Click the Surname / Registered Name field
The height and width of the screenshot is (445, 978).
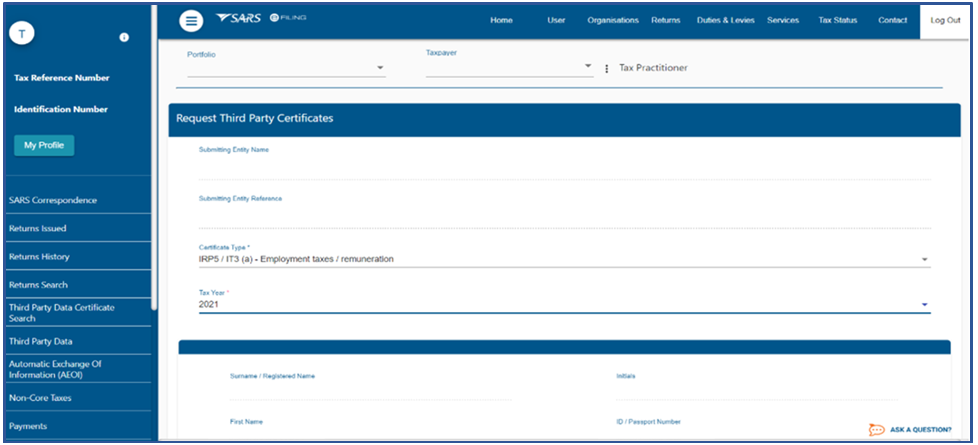click(370, 391)
